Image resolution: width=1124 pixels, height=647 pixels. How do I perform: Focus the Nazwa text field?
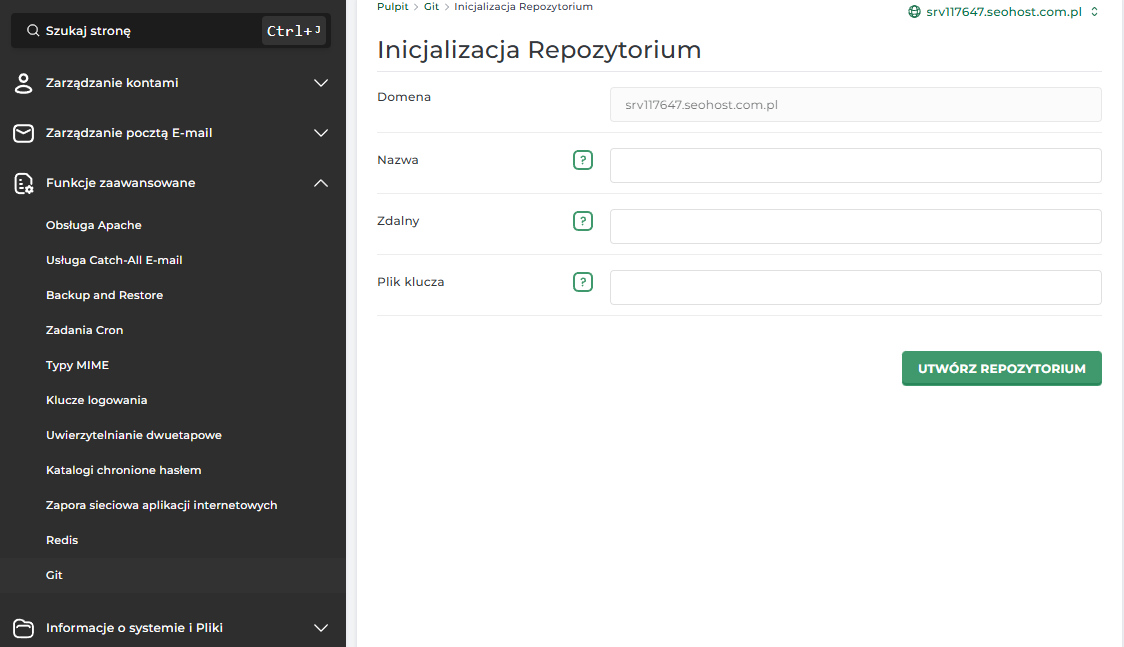coord(855,166)
